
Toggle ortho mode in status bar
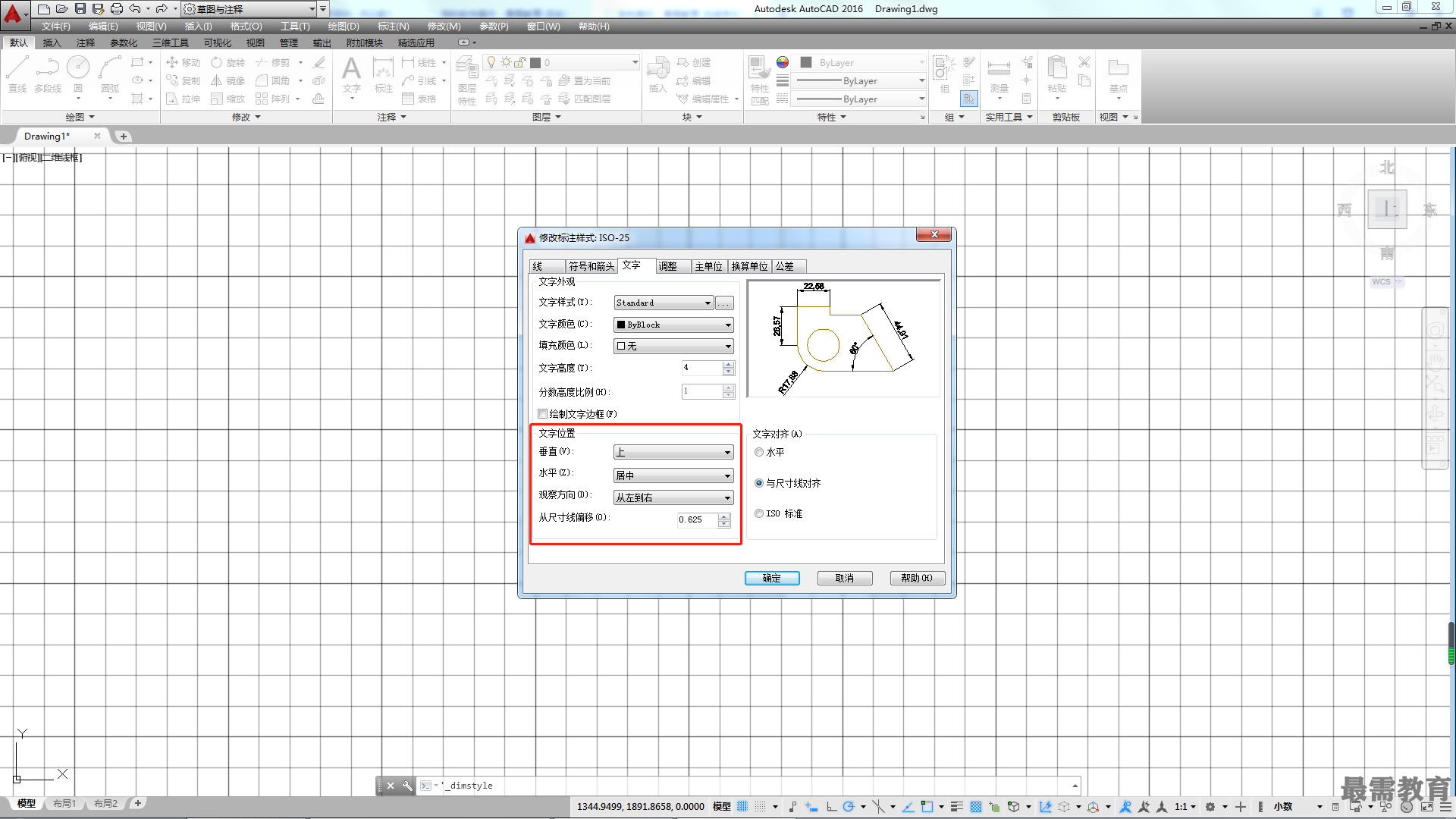(x=831, y=806)
